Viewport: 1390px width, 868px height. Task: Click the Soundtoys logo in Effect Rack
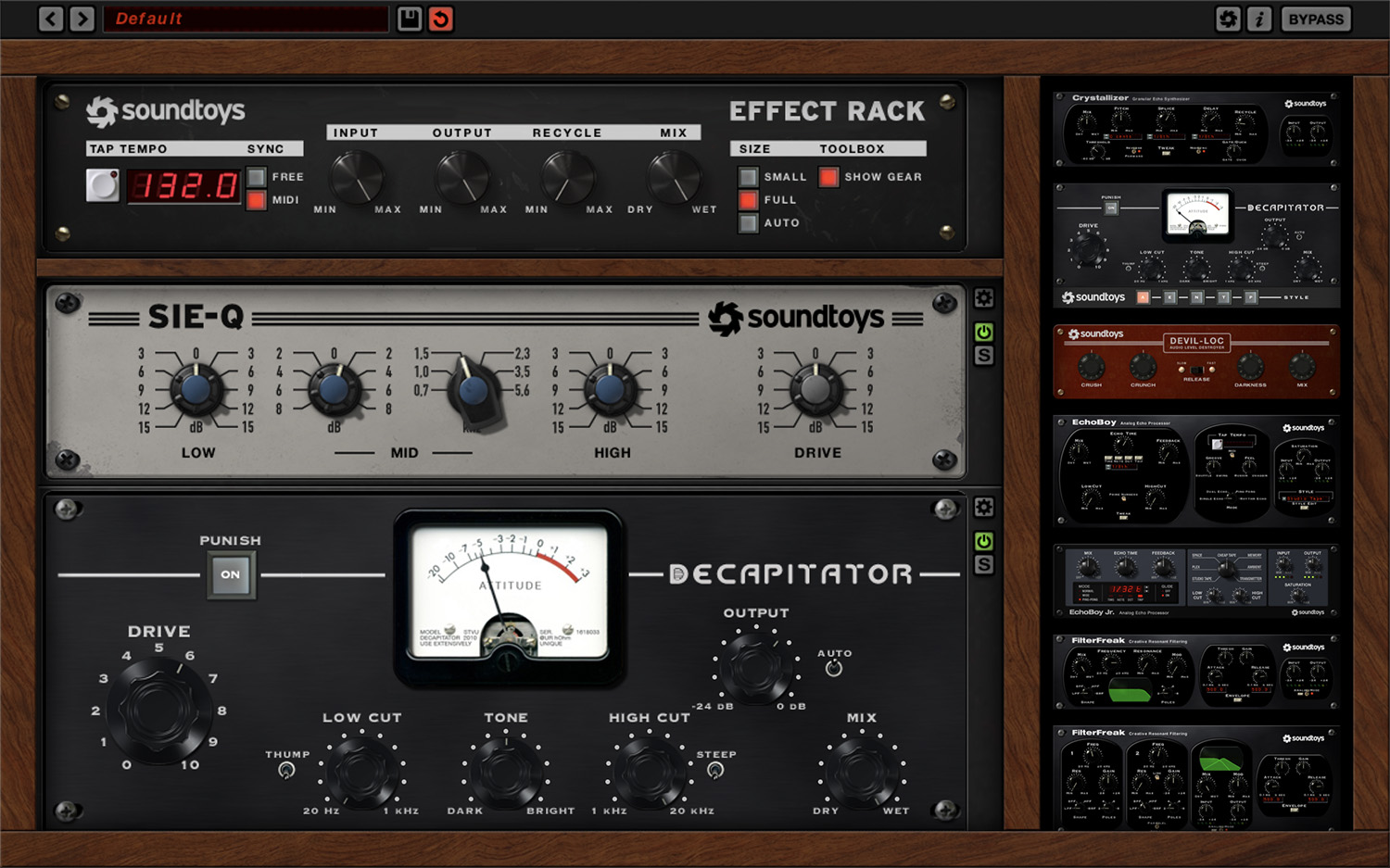166,111
